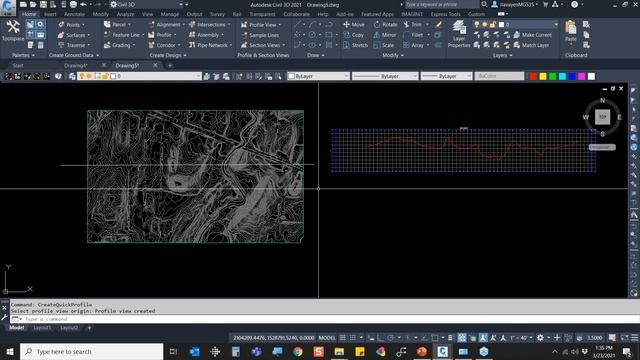The width and height of the screenshot is (640, 360).
Task: Open the Express Tools ribbon tab
Action: click(445, 14)
